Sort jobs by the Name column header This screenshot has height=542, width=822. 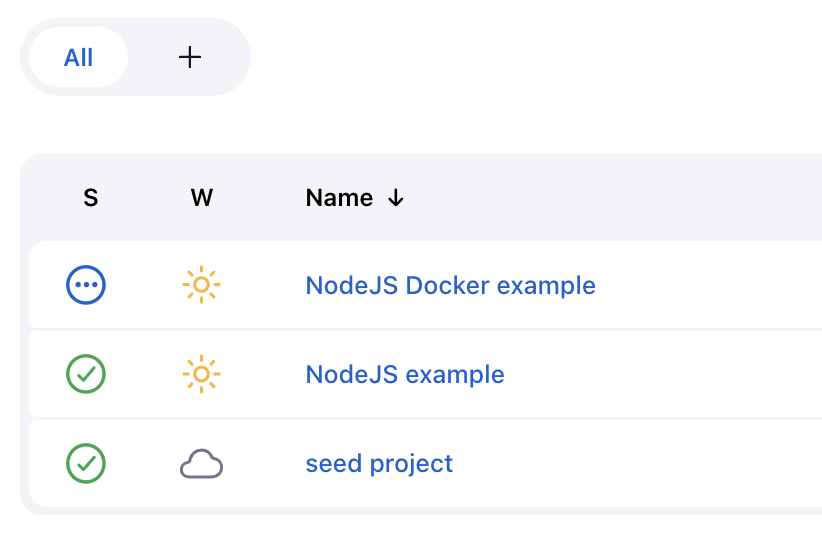(339, 198)
